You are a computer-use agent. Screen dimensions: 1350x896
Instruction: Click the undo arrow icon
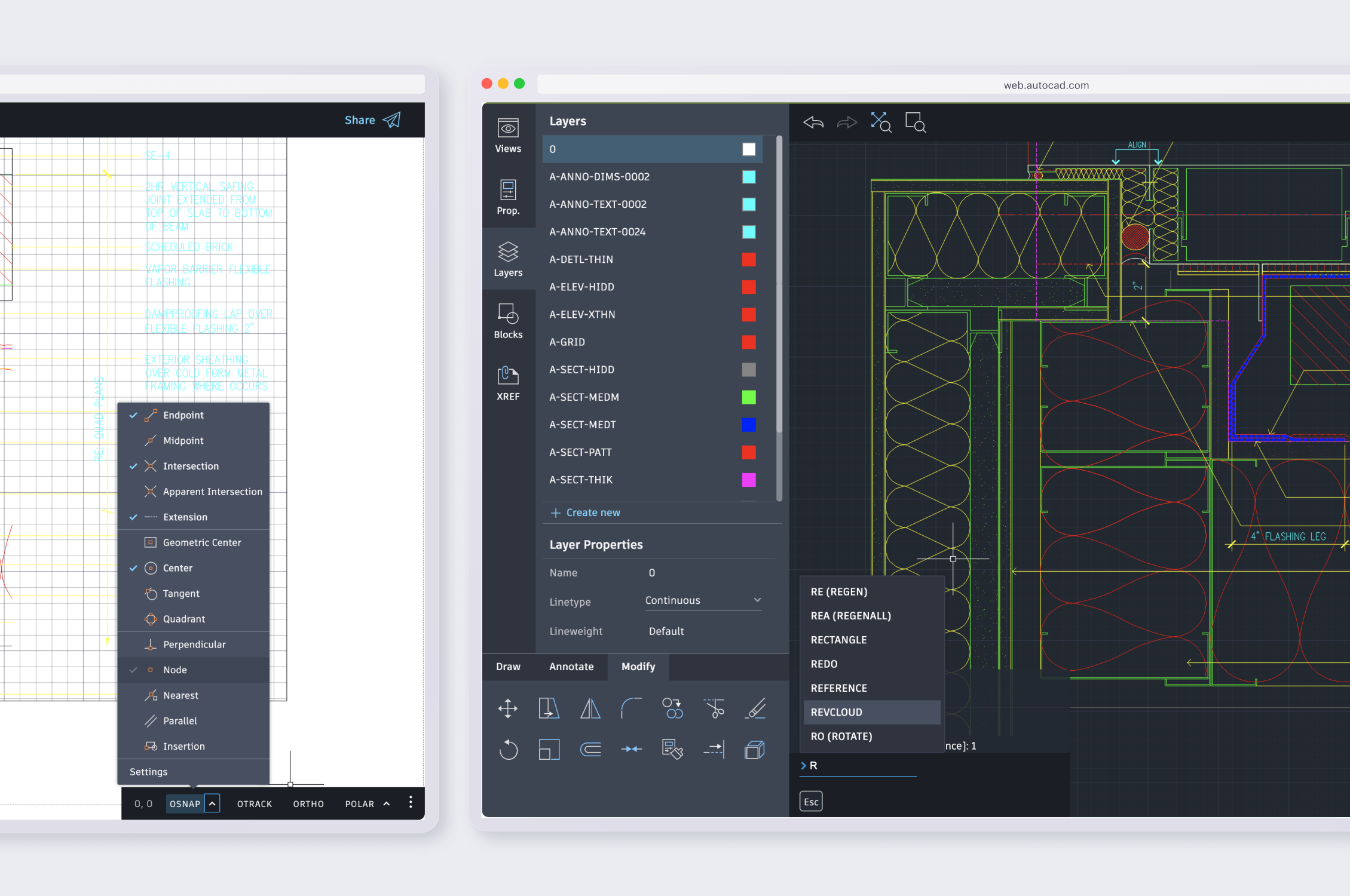pos(813,122)
